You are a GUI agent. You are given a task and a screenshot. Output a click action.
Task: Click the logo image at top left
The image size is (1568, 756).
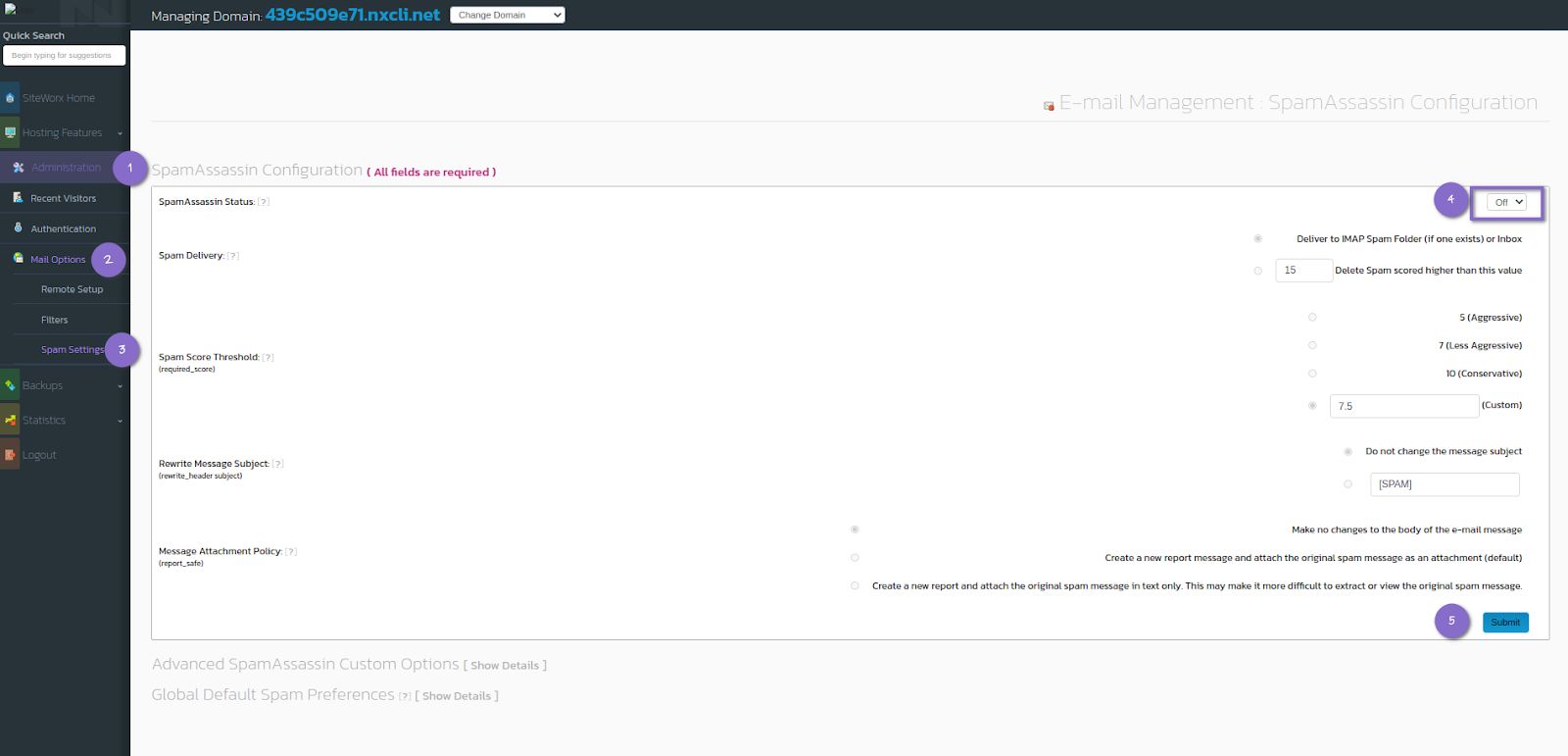click(10, 10)
